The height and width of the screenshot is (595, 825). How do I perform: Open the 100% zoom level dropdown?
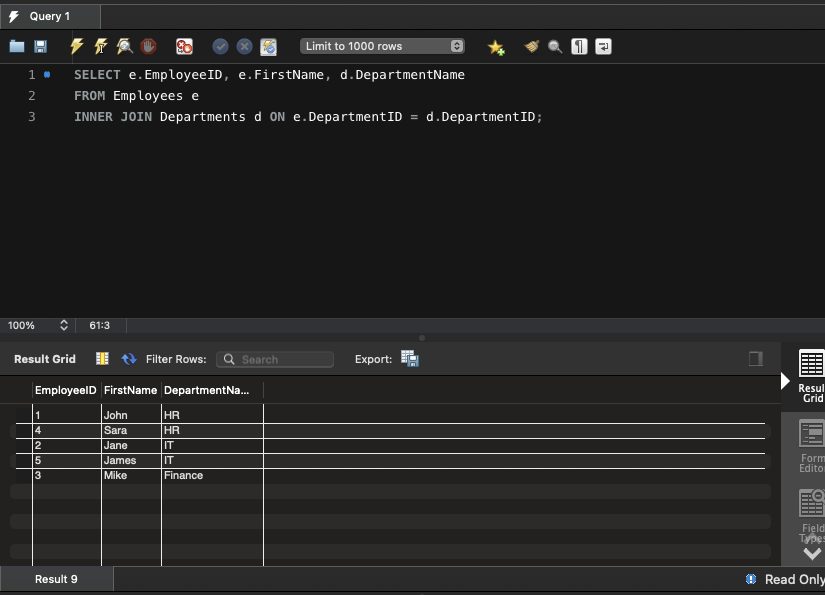[38, 325]
